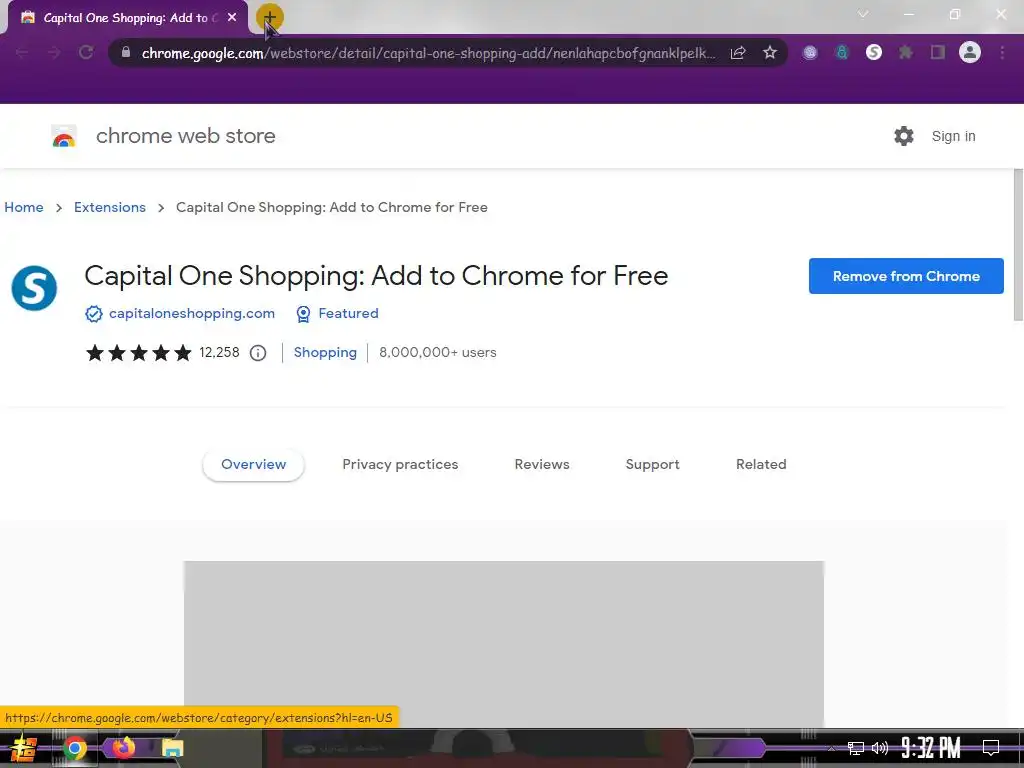Launch Firefox from the taskbar
1024x768 pixels.
(x=123, y=747)
